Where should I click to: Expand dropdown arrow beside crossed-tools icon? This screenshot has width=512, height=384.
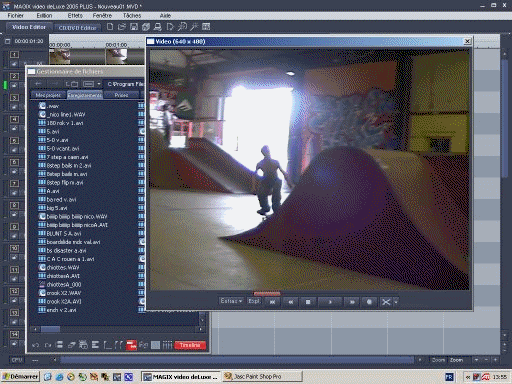[x=396, y=302]
